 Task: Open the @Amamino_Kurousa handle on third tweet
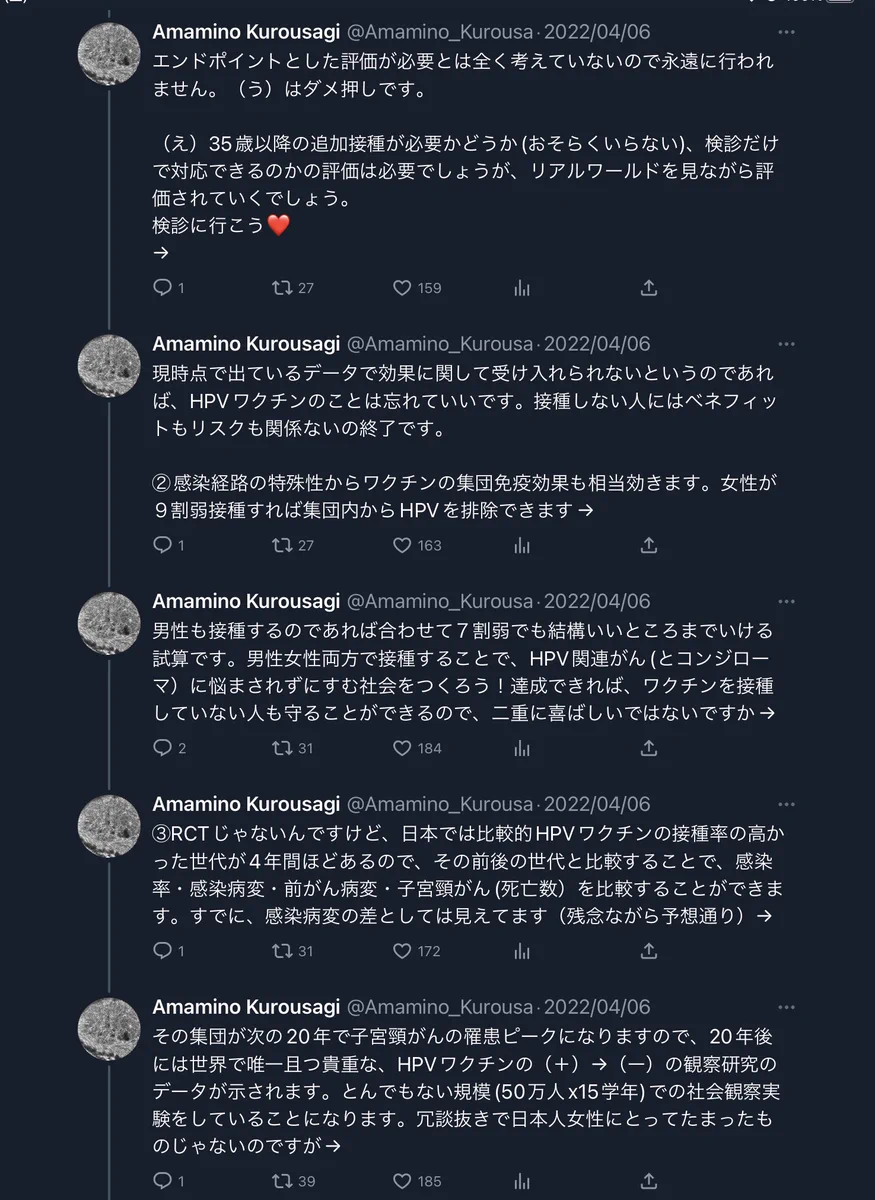[439, 601]
